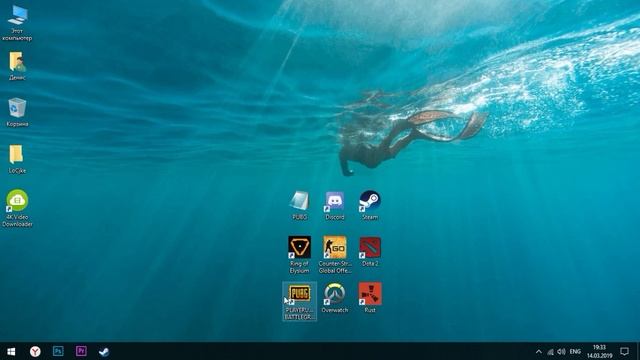Select the PLAYERUNKNOWN'S BATTLEGROUNDS shortcut
This screenshot has height=360, width=640.
click(300, 301)
